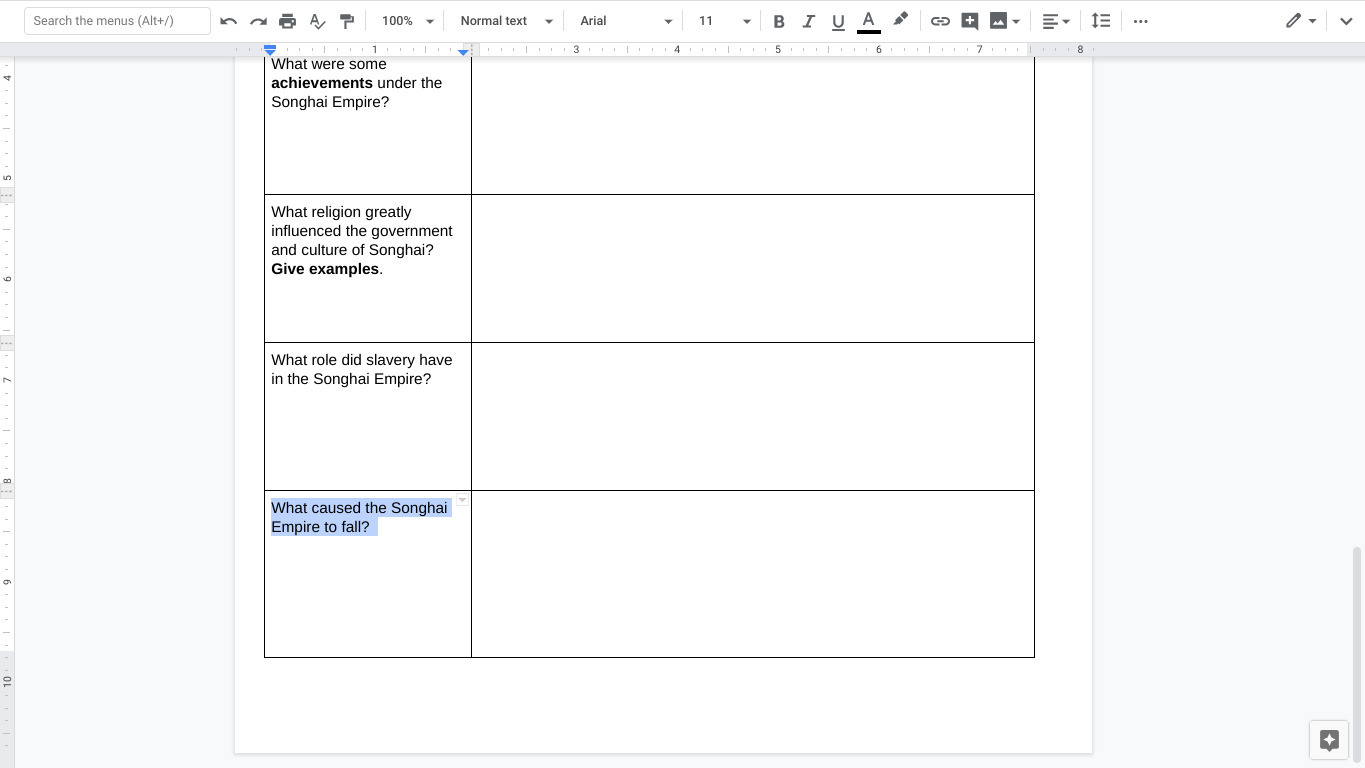Click the Undo arrow icon
Viewport: 1365px width, 768px height.
229,21
